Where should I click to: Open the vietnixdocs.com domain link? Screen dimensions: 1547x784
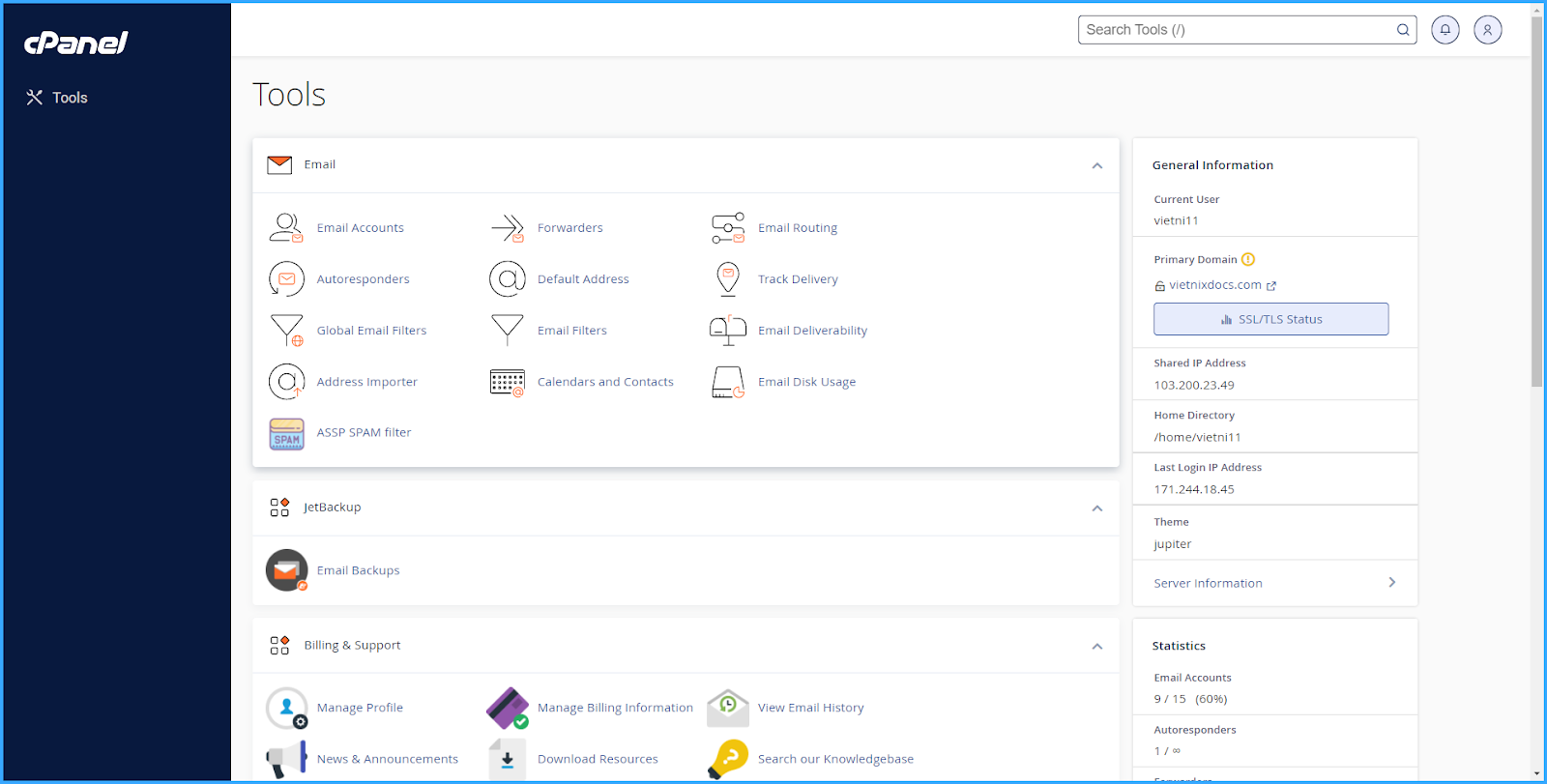[x=1215, y=285]
